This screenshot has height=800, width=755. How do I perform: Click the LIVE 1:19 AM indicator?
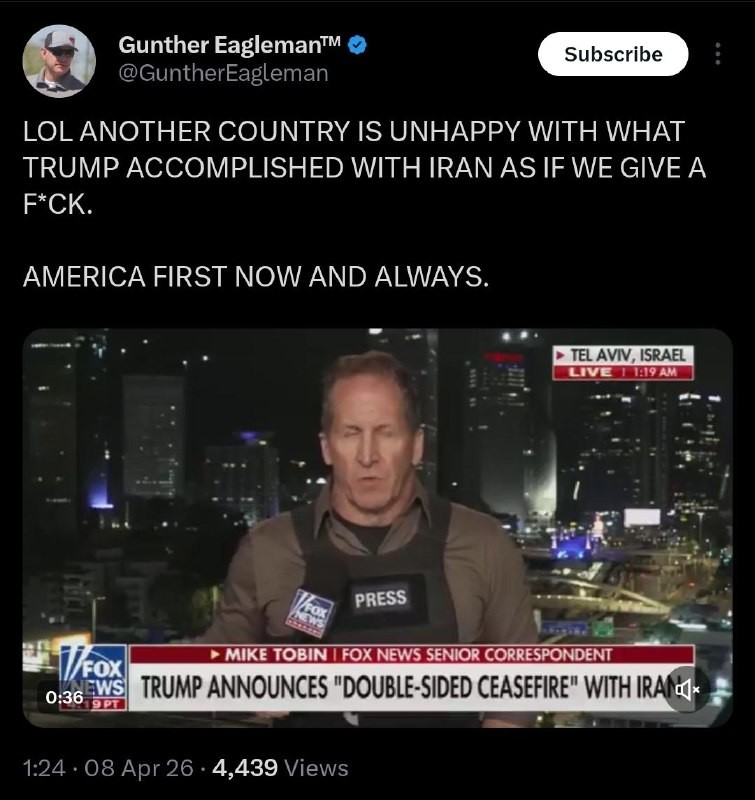623,372
